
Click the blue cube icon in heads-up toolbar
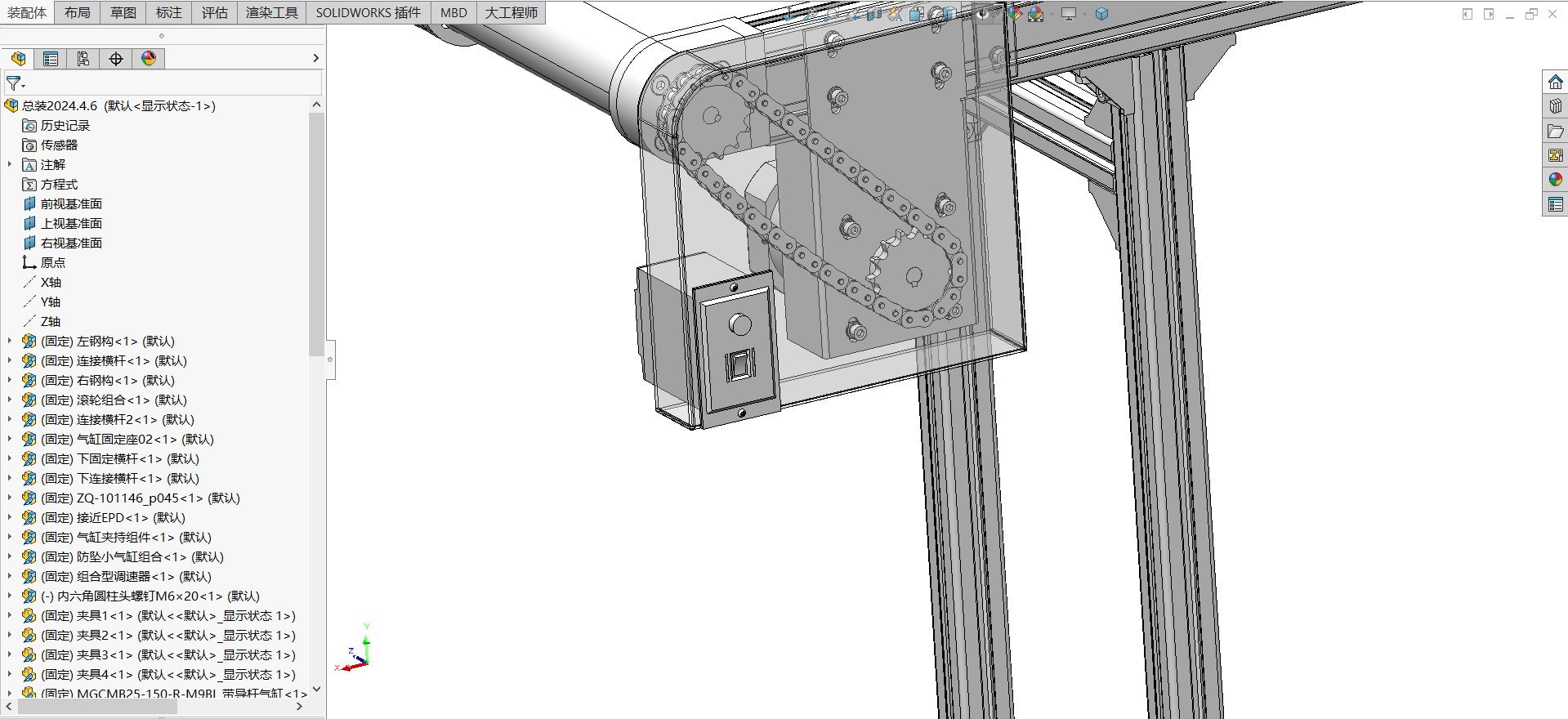point(1101,14)
